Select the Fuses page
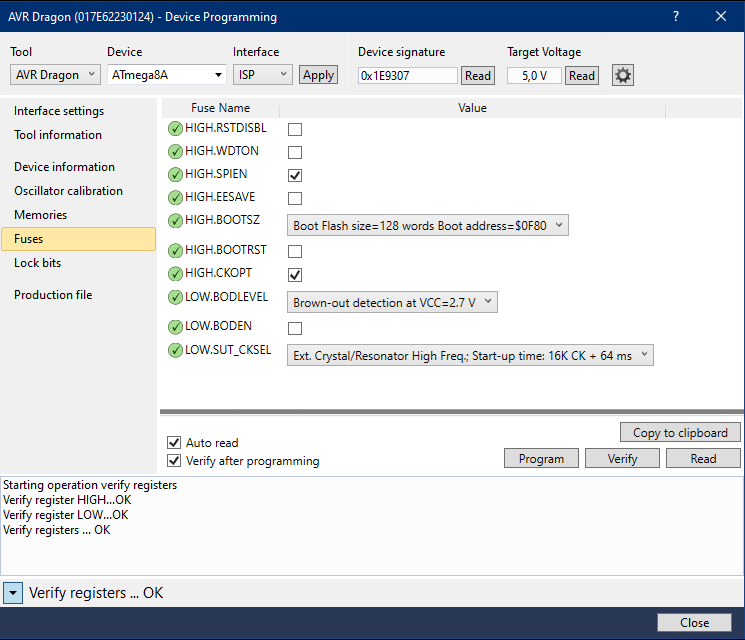745x640 pixels. pyautogui.click(x=78, y=239)
